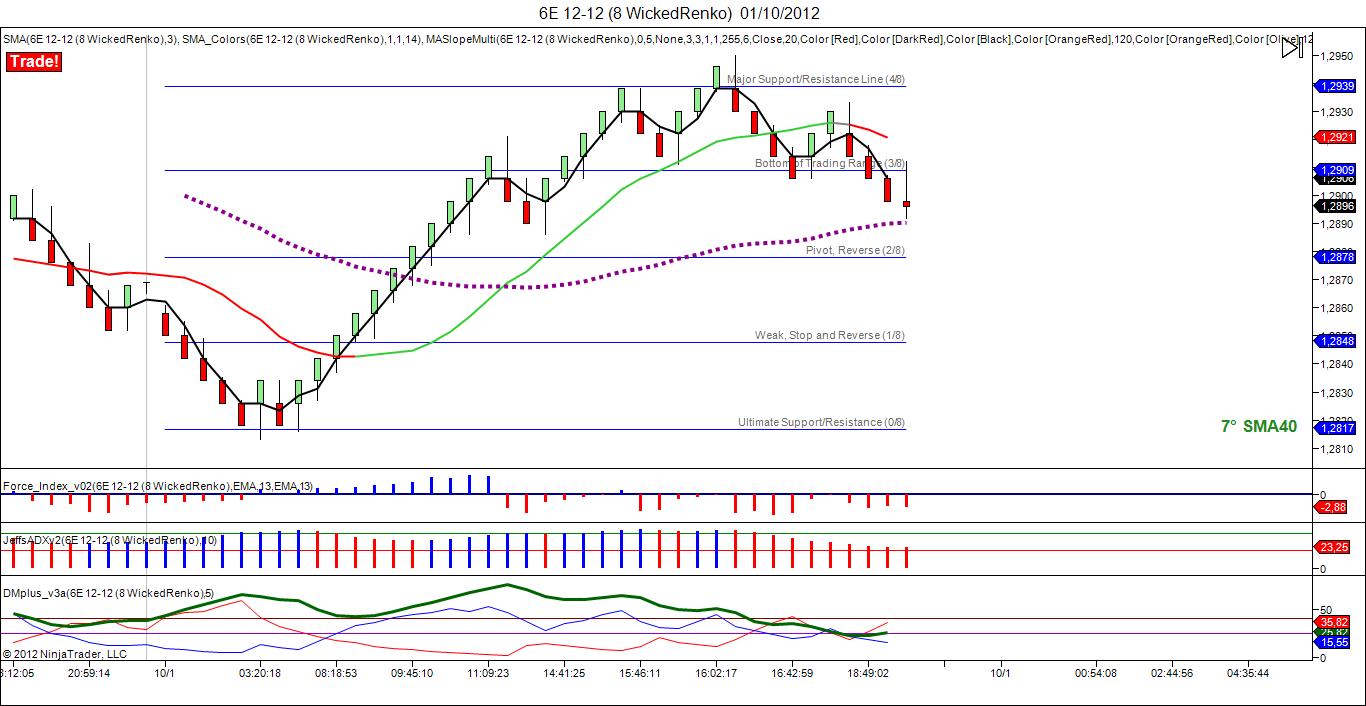The image size is (1366, 706).
Task: Click the Ultimate Support/Resistance (0/8) label
Action: [822, 422]
